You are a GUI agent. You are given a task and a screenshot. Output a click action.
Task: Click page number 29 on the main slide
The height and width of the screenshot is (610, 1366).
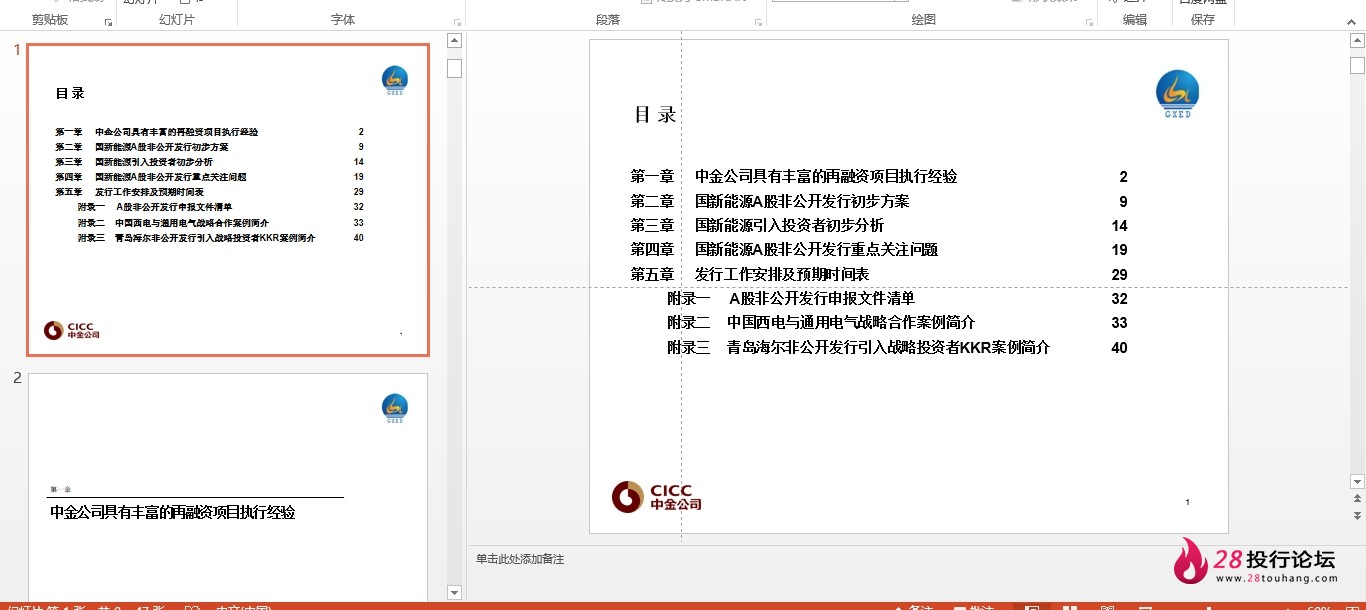pyautogui.click(x=1119, y=275)
